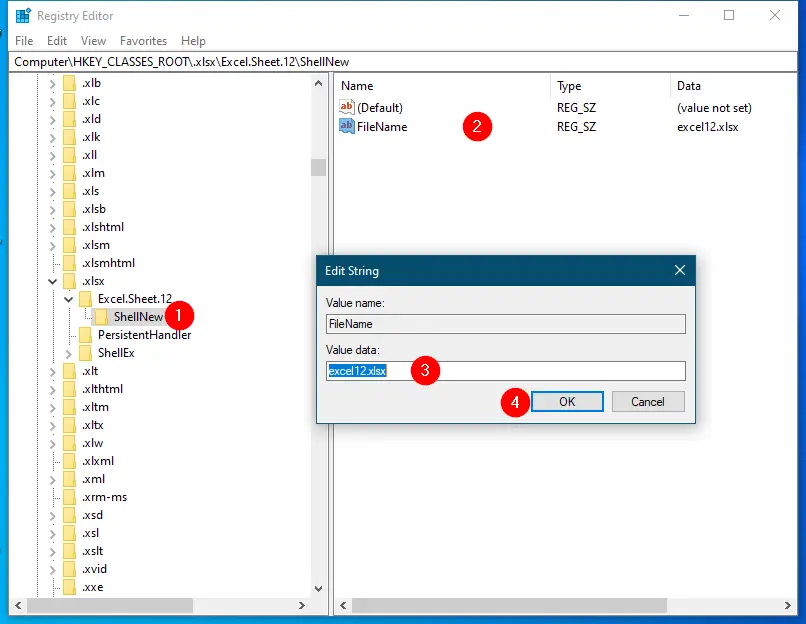
Task: Open the Edit menu
Action: click(x=57, y=41)
